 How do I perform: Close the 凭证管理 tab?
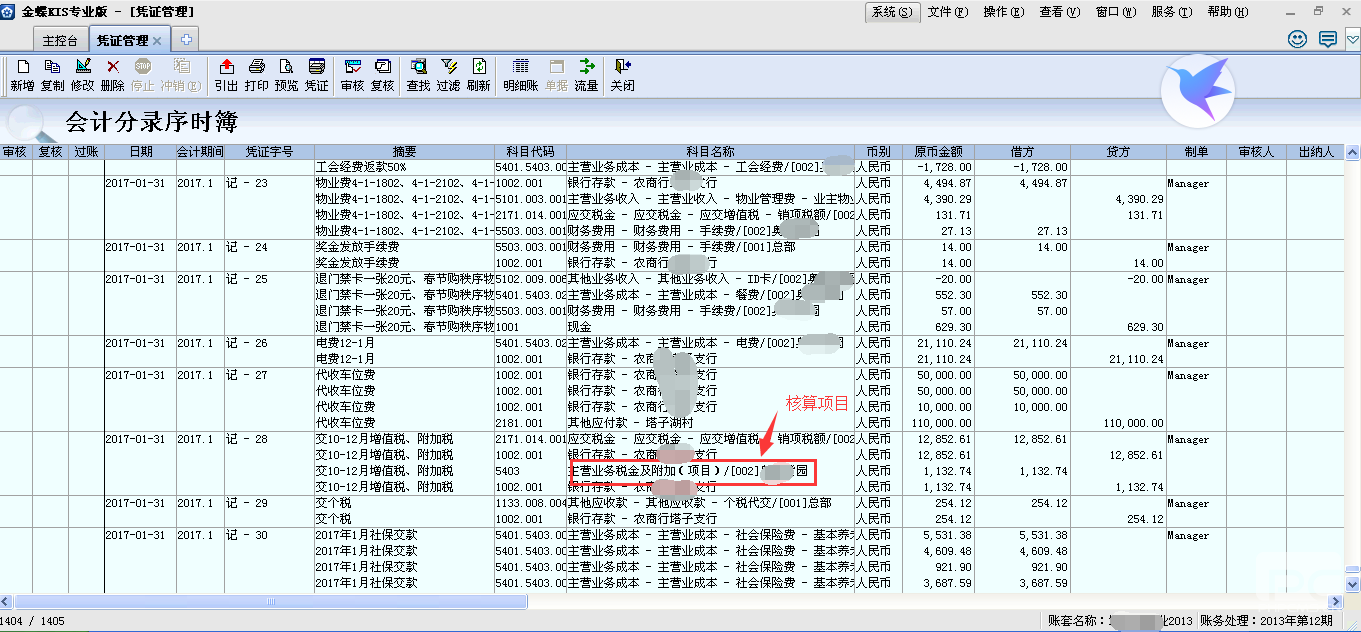click(x=157, y=40)
